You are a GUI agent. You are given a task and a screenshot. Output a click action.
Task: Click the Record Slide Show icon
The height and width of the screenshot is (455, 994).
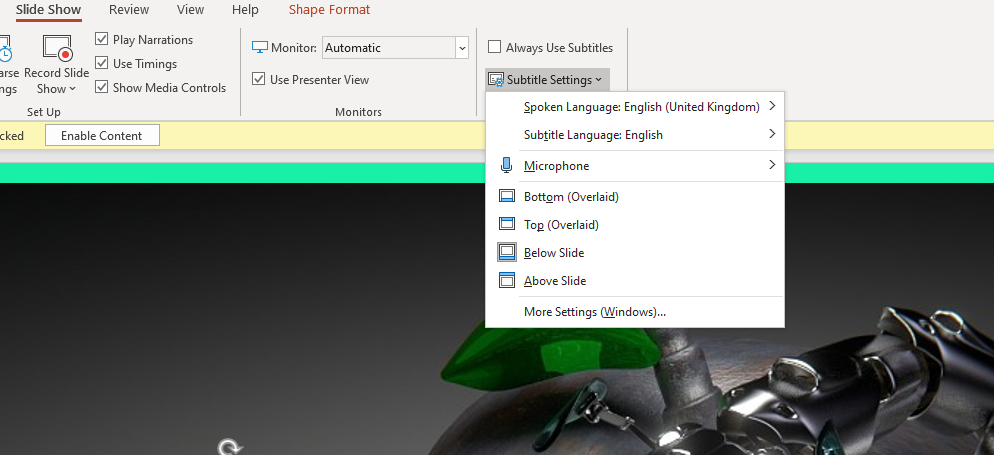coord(56,48)
